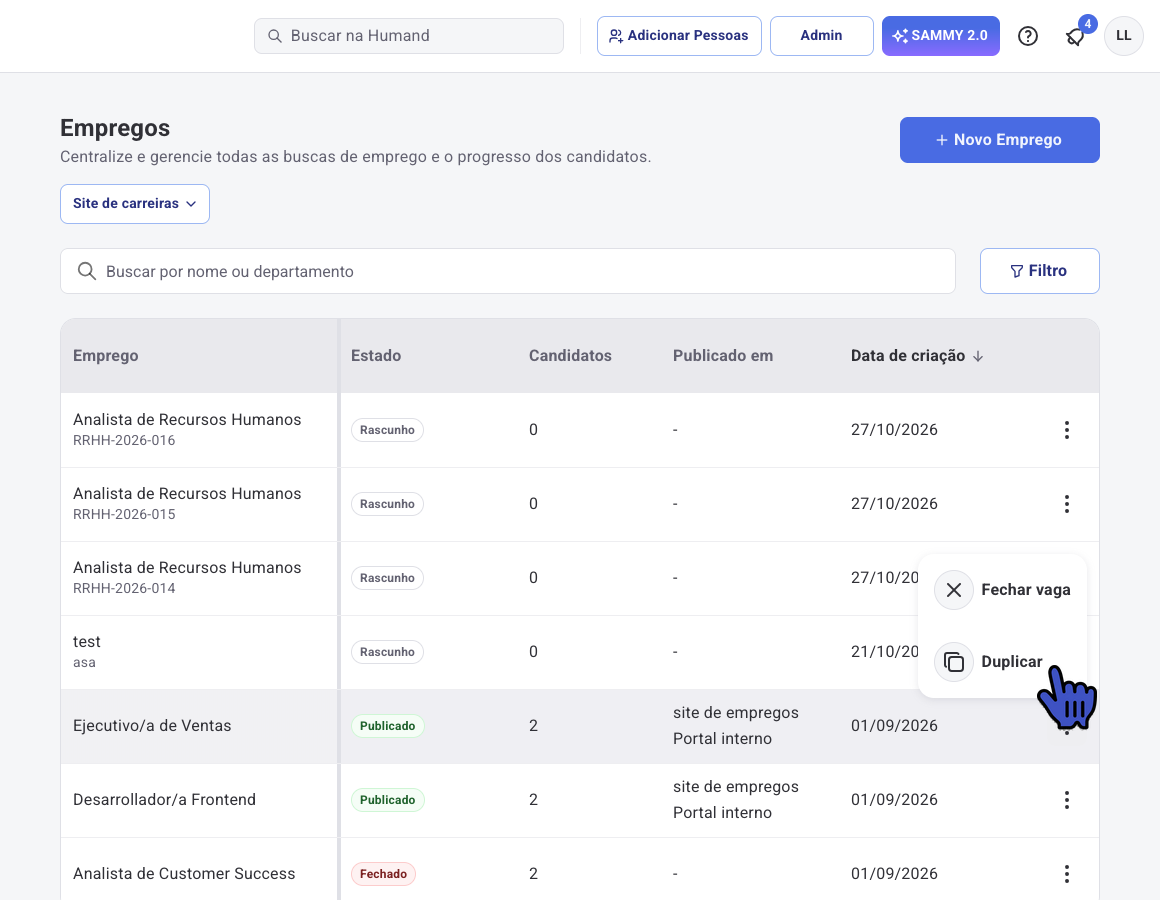Click Publicado badge for Desarrollador/a Frontend

coord(388,799)
